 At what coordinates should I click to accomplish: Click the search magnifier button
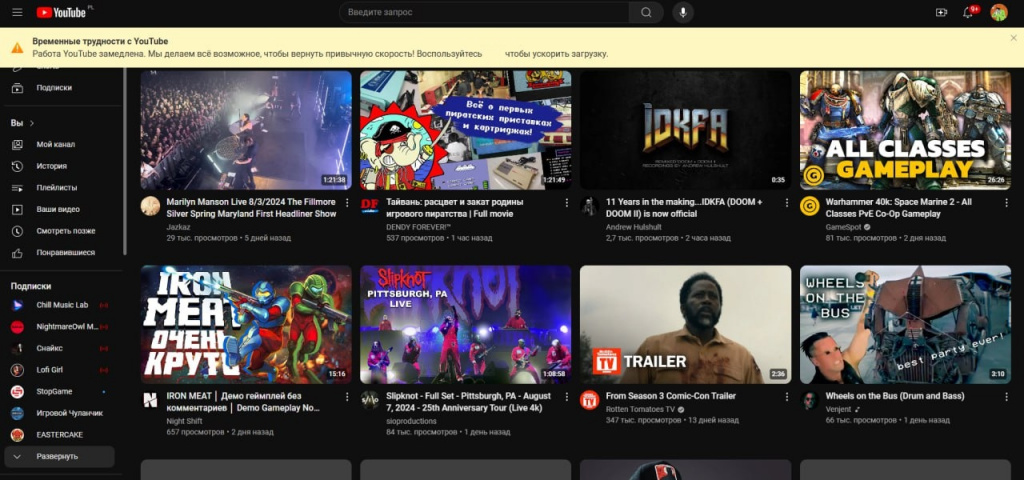click(x=646, y=12)
